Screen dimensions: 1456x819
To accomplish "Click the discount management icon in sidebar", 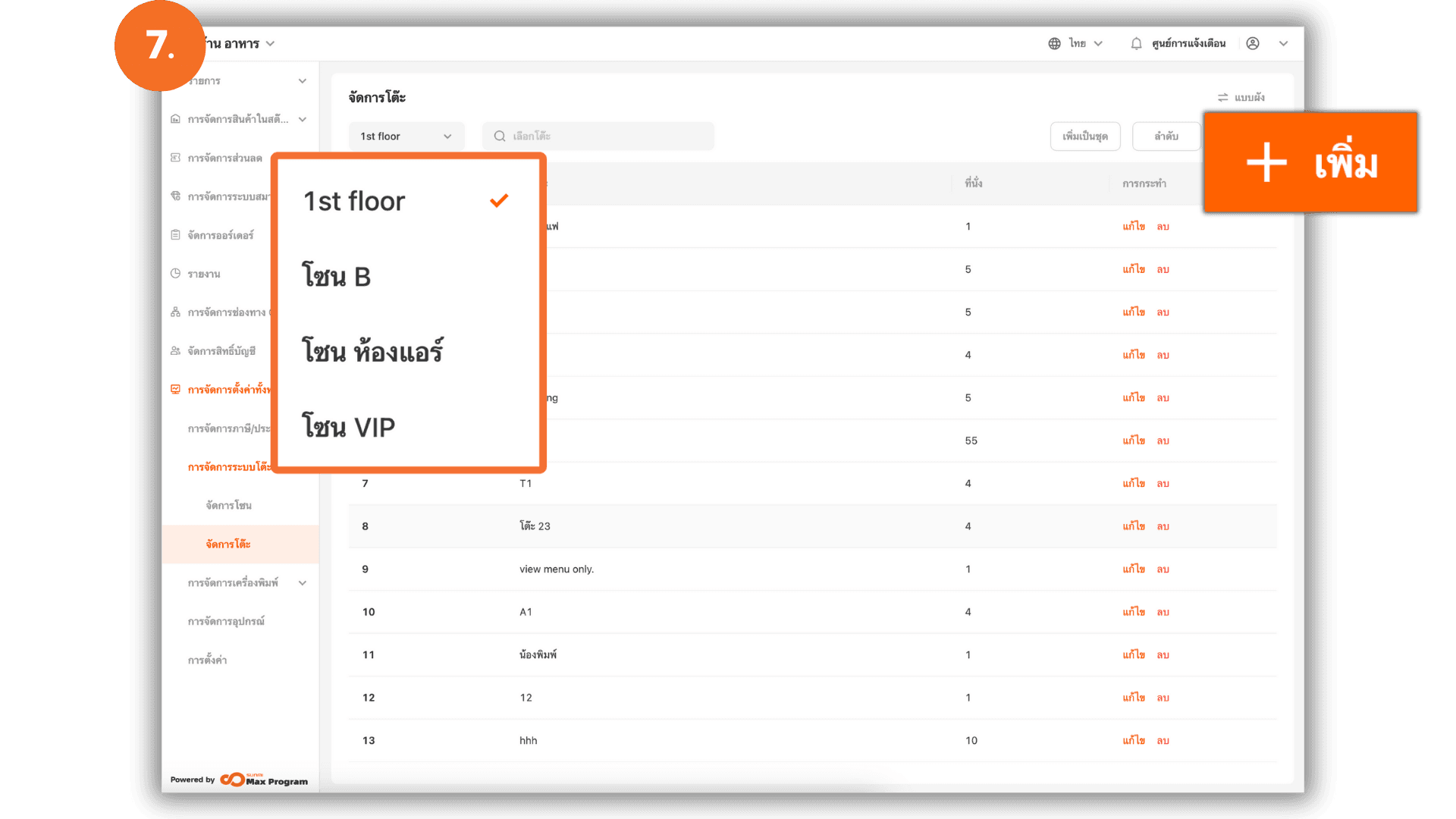I will (x=176, y=158).
